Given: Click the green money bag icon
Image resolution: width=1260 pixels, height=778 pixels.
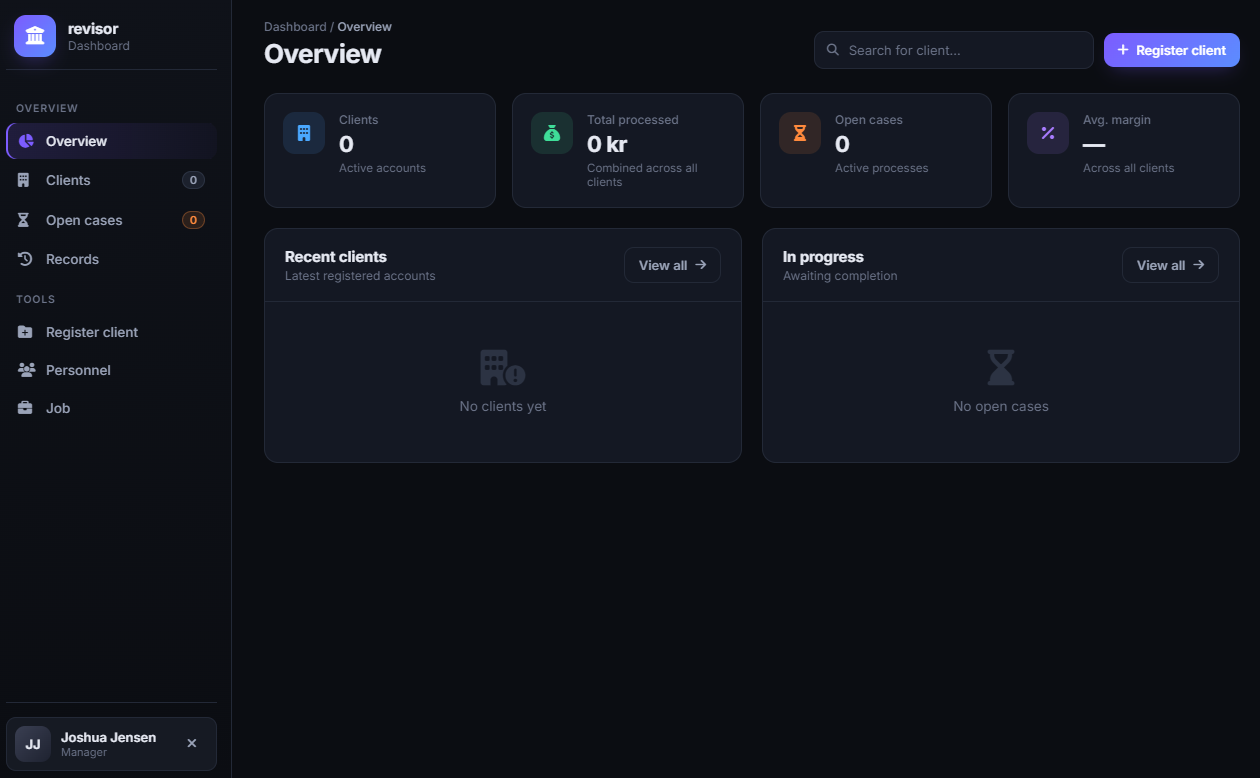Looking at the screenshot, I should (552, 133).
